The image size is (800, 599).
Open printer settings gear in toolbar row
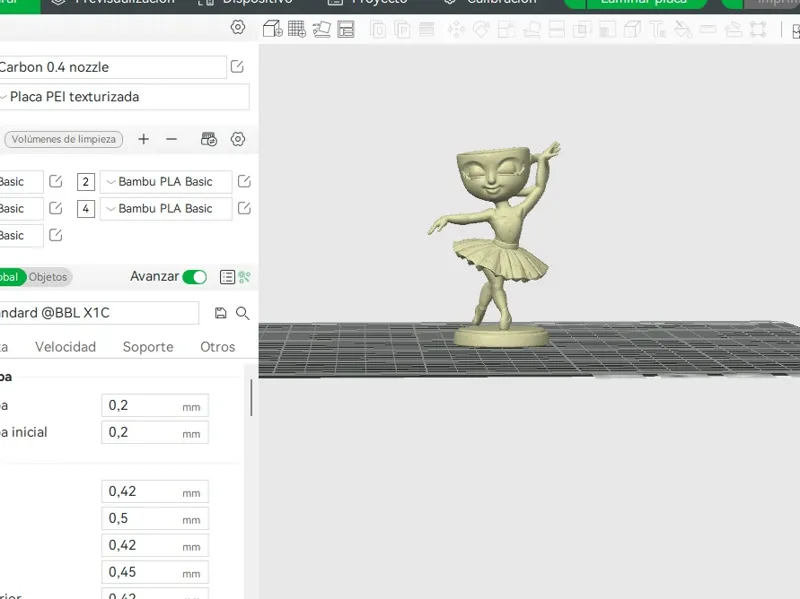pyautogui.click(x=238, y=27)
